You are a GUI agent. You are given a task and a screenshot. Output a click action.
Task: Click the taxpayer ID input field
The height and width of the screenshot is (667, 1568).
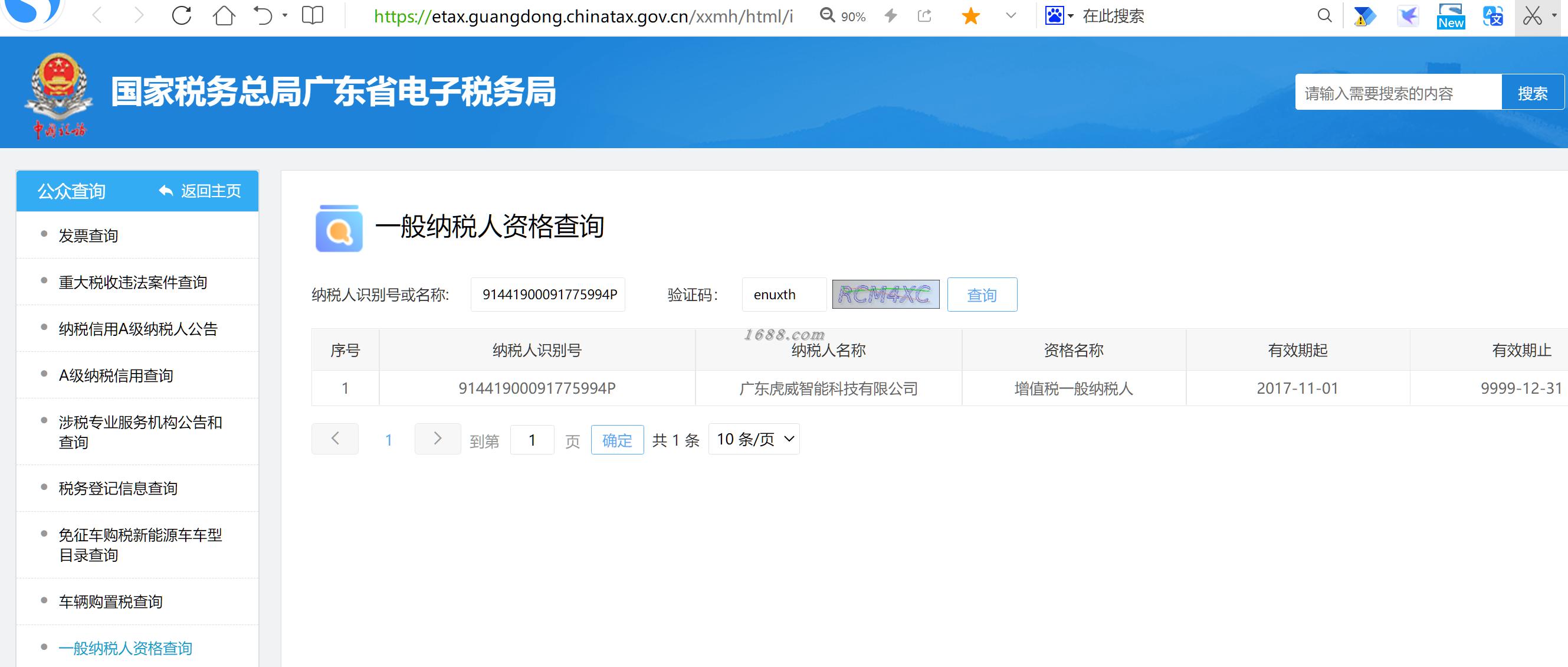(x=548, y=295)
